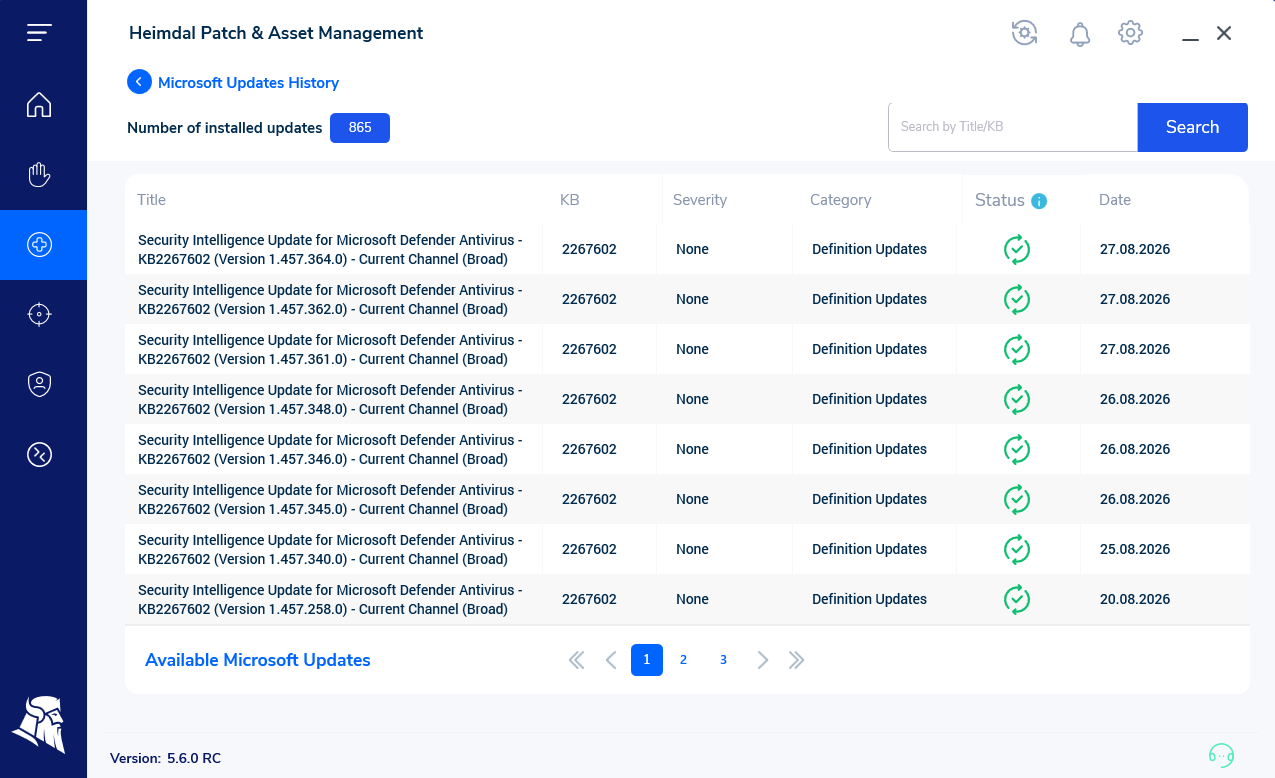
Task: Click KB 2267602 in the 1.457.364.0 row
Action: pyautogui.click(x=589, y=249)
